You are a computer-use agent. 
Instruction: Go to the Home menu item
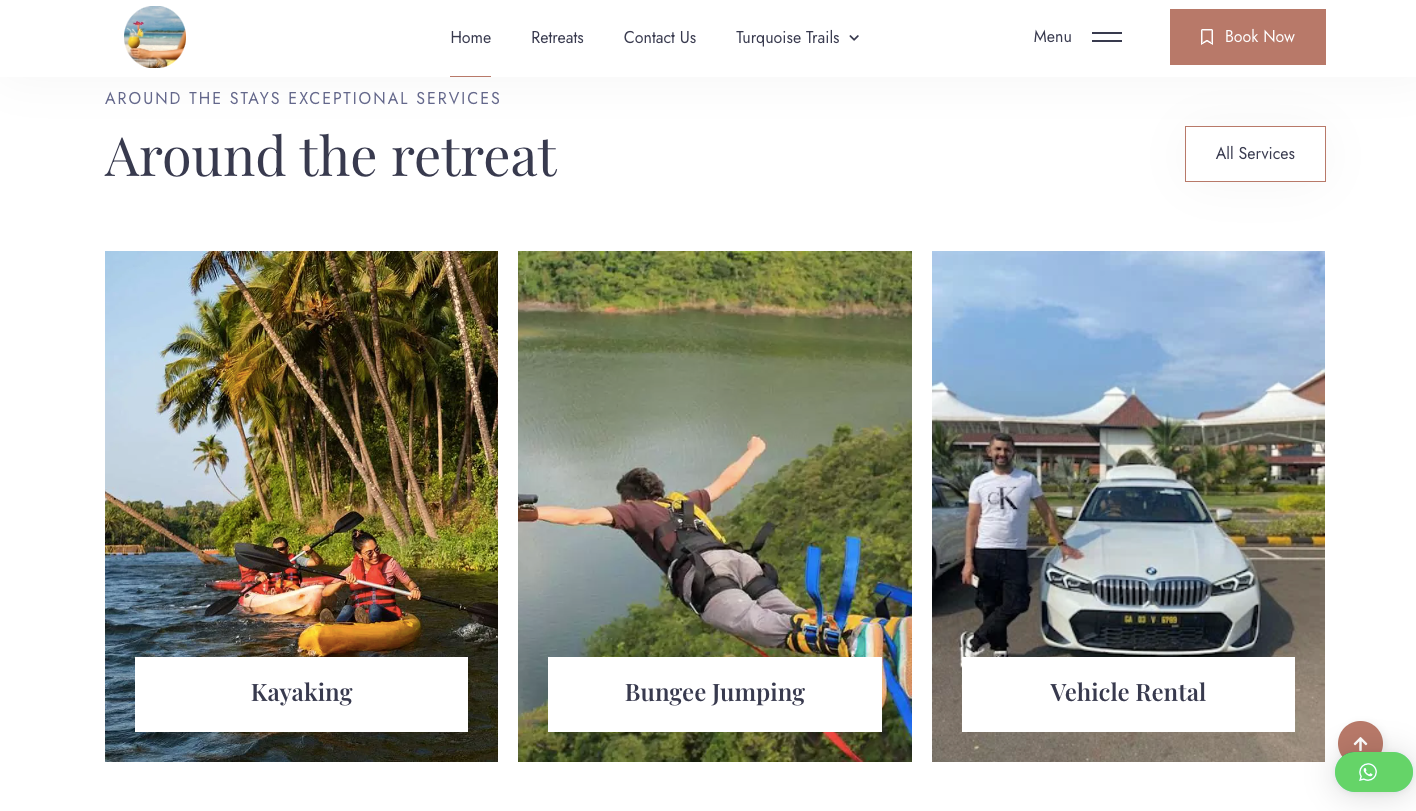(x=470, y=38)
